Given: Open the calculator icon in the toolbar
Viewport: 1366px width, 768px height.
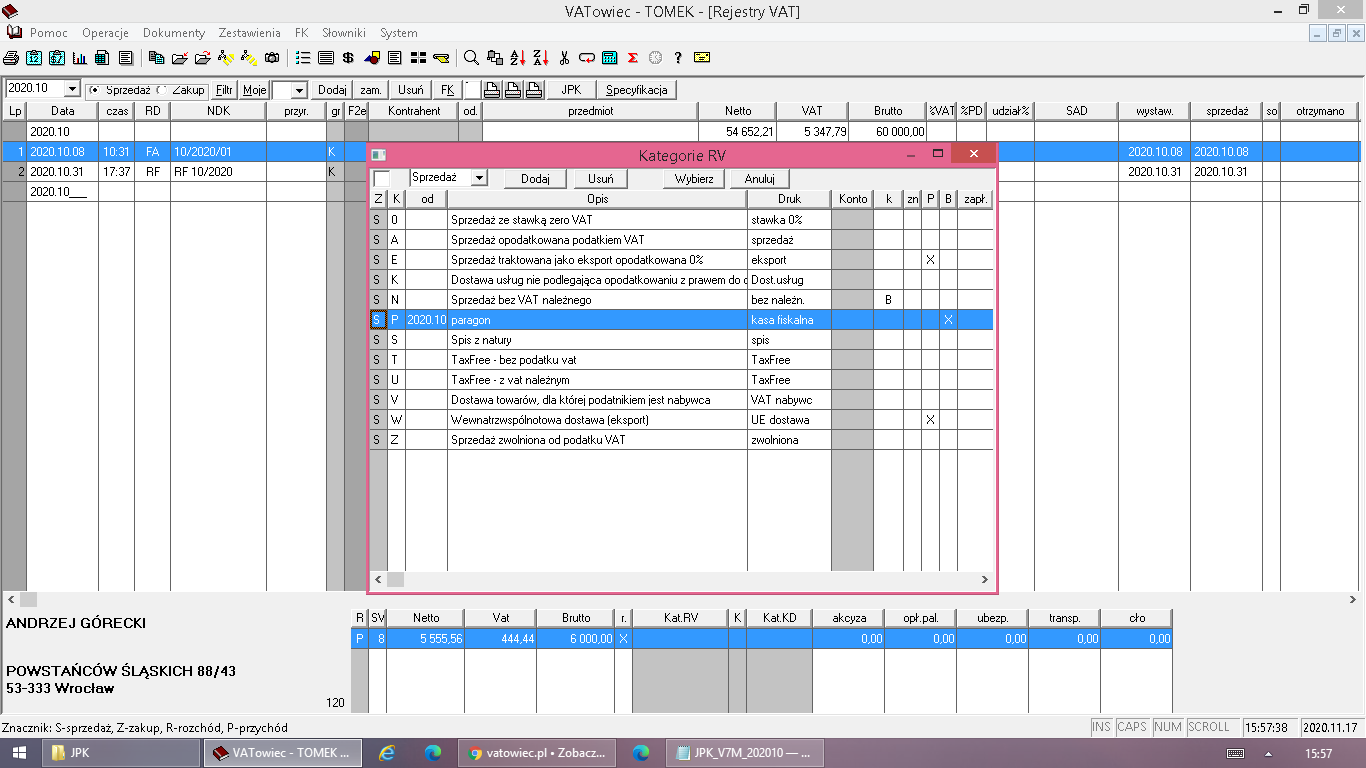Looking at the screenshot, I should [x=609, y=58].
